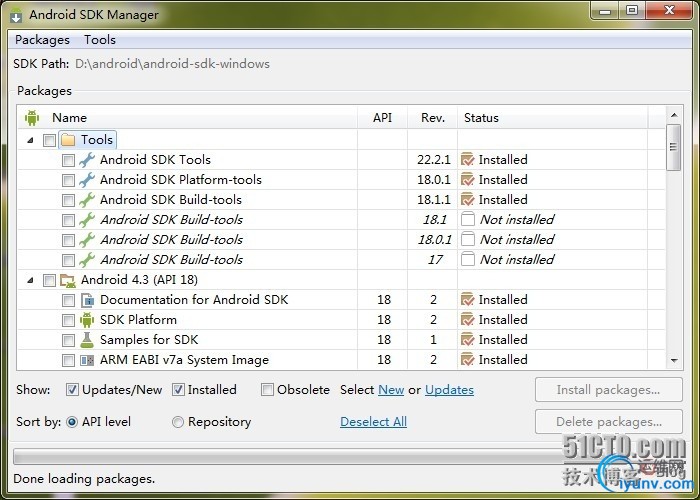Open the Packages menu
This screenshot has height=500, width=700.
click(42, 40)
